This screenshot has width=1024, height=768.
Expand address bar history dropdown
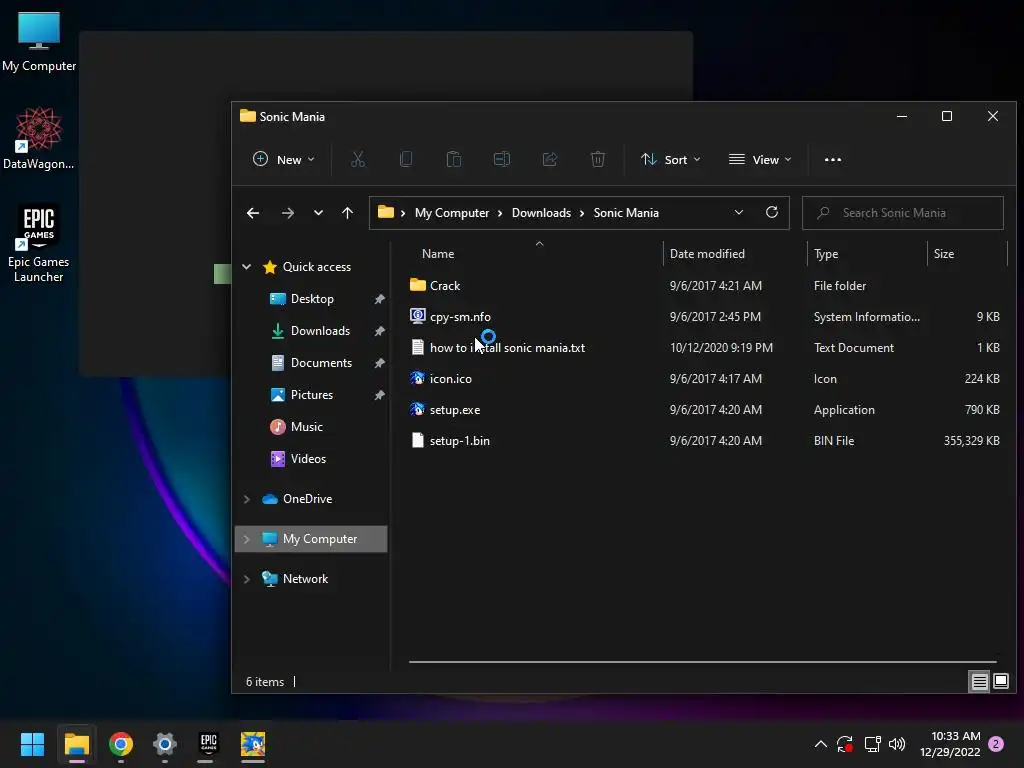click(739, 212)
